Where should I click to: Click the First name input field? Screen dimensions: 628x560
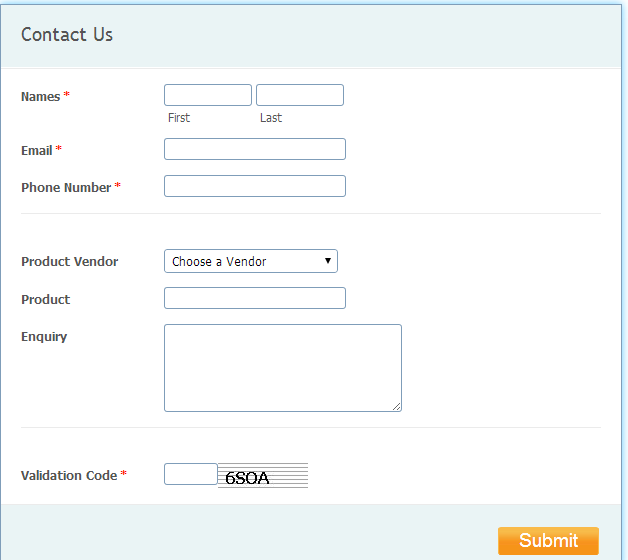[x=208, y=95]
